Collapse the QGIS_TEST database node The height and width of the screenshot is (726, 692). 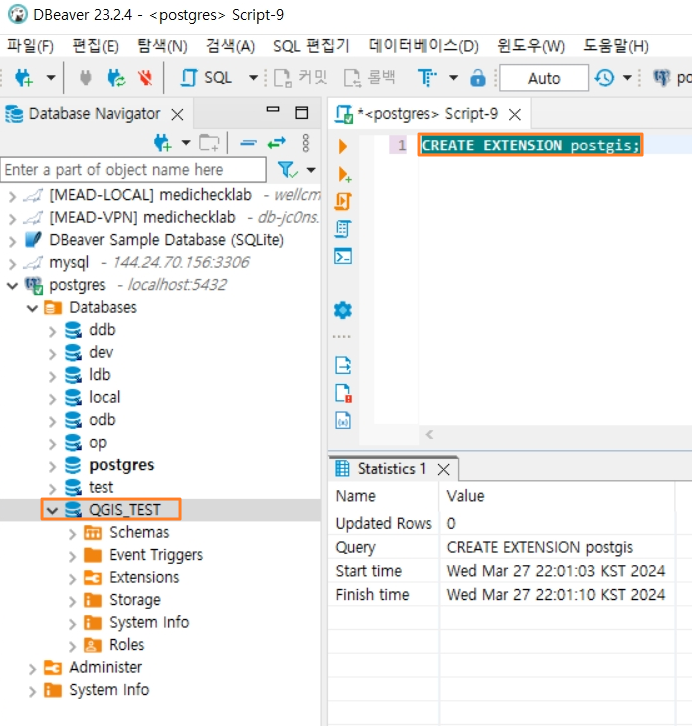click(x=52, y=511)
